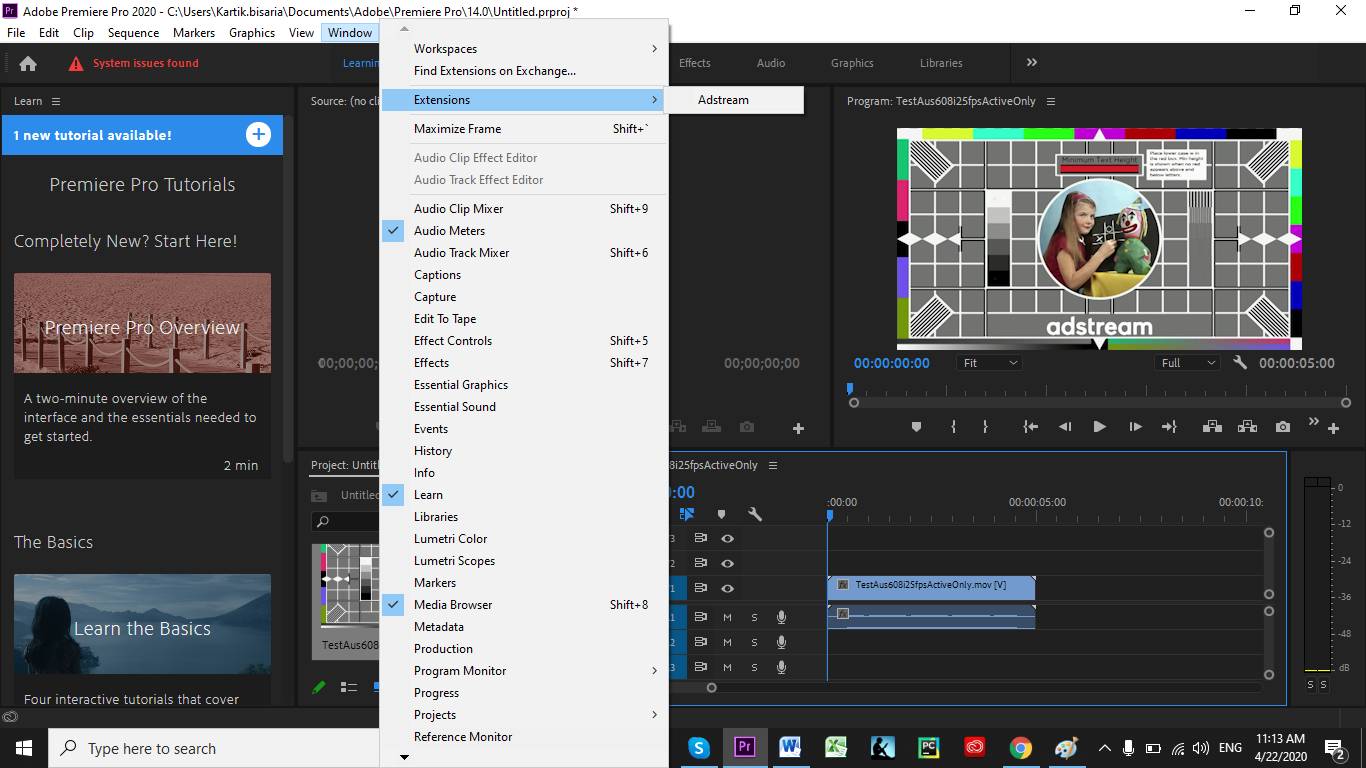Choose Lumetri Color from Window menu
The height and width of the screenshot is (768, 1366).
tap(524, 539)
